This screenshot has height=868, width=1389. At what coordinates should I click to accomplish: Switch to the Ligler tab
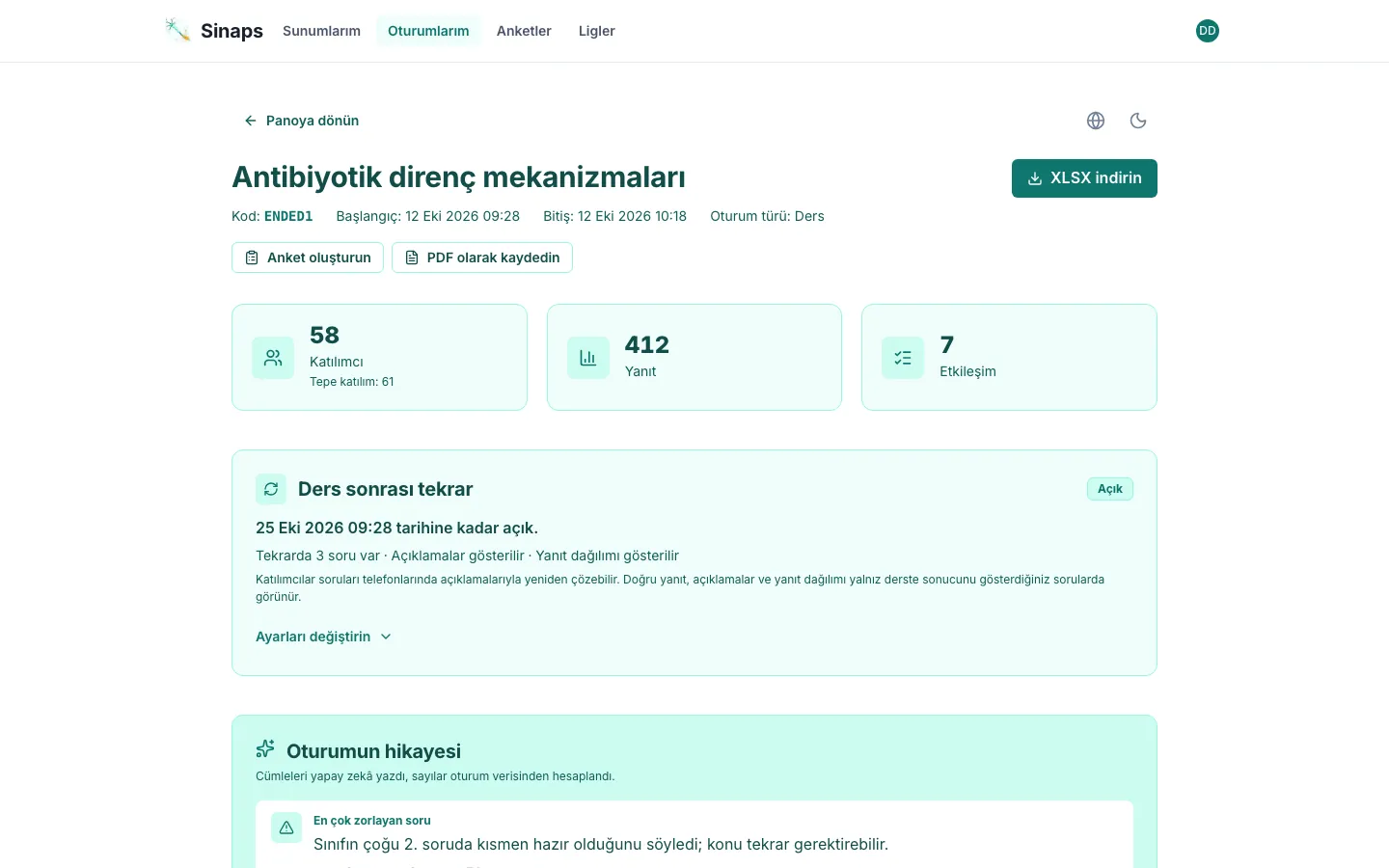pos(596,31)
